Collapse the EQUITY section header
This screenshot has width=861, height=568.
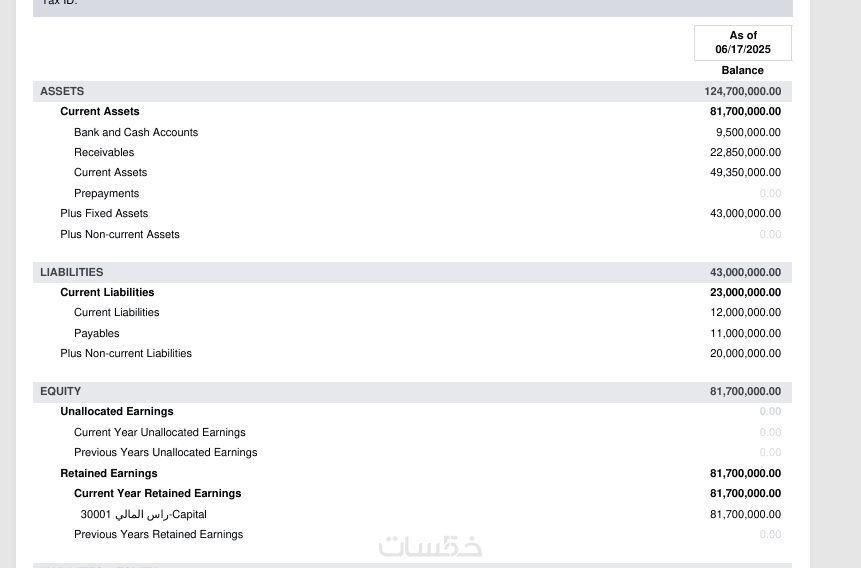pos(61,391)
